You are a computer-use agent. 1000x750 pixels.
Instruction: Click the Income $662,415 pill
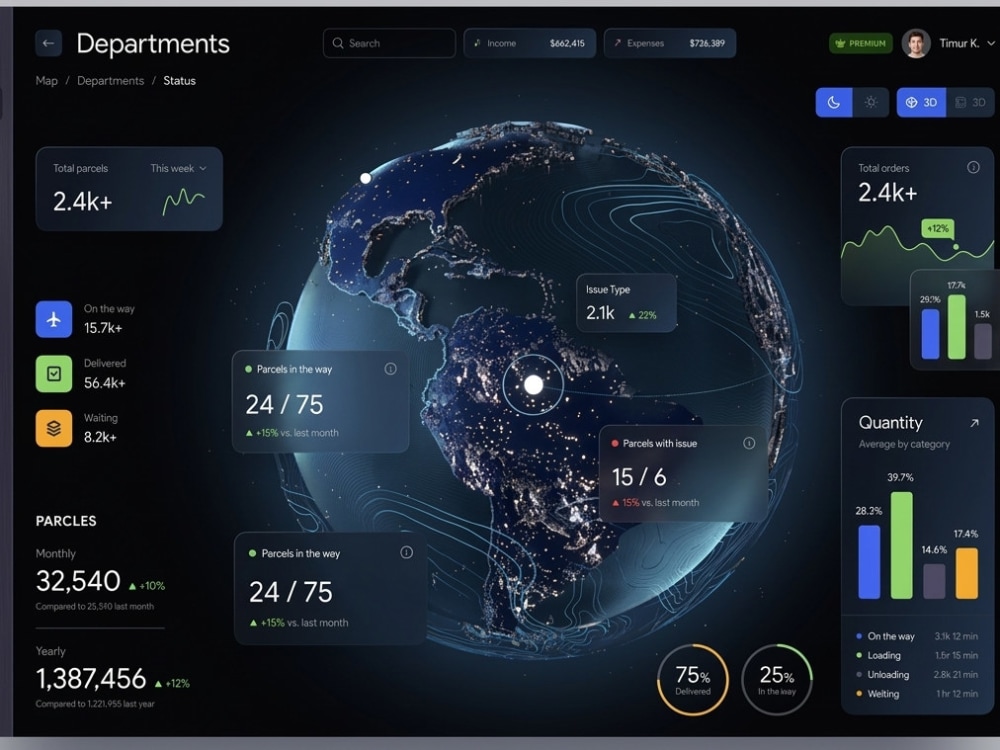(530, 43)
